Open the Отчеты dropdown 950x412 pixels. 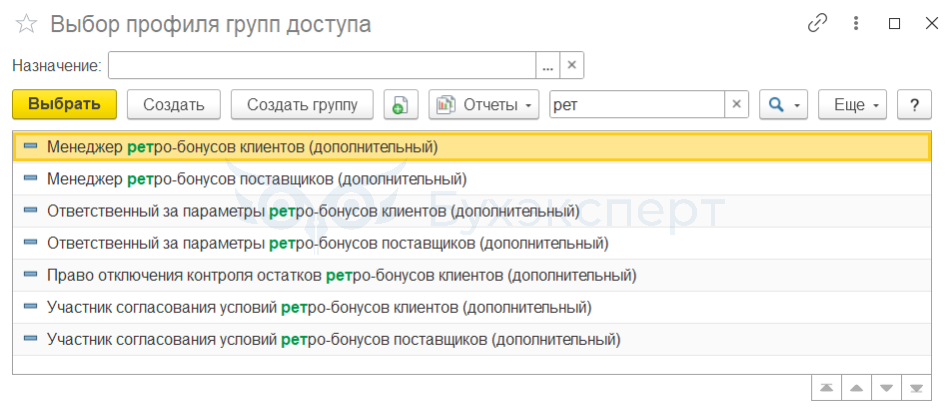click(484, 105)
